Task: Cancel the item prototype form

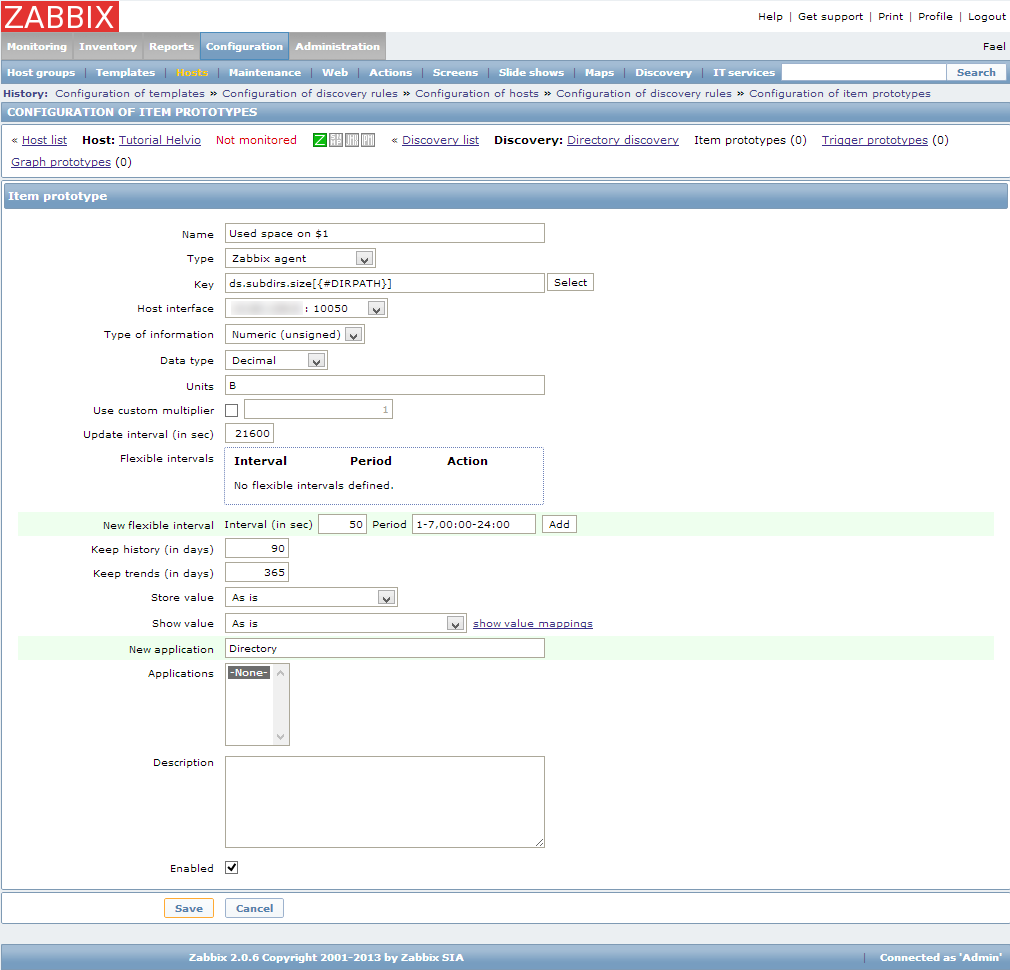Action: (x=254, y=908)
